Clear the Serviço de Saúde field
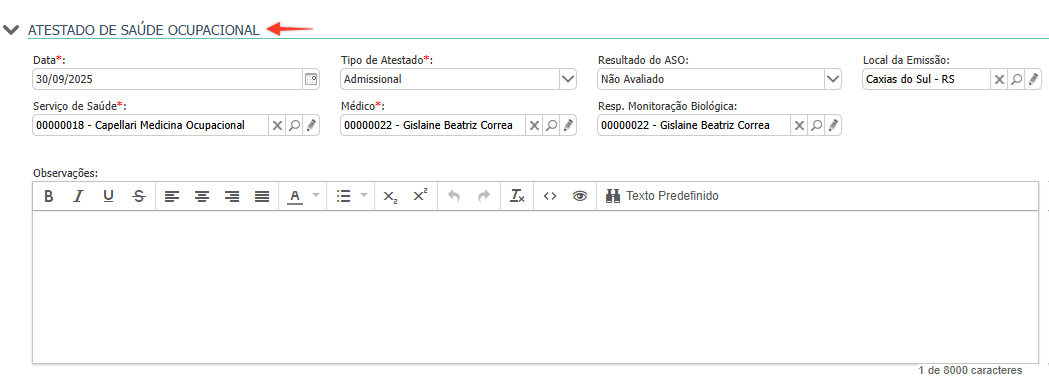Viewport: 1049px width, 388px height. (276, 125)
